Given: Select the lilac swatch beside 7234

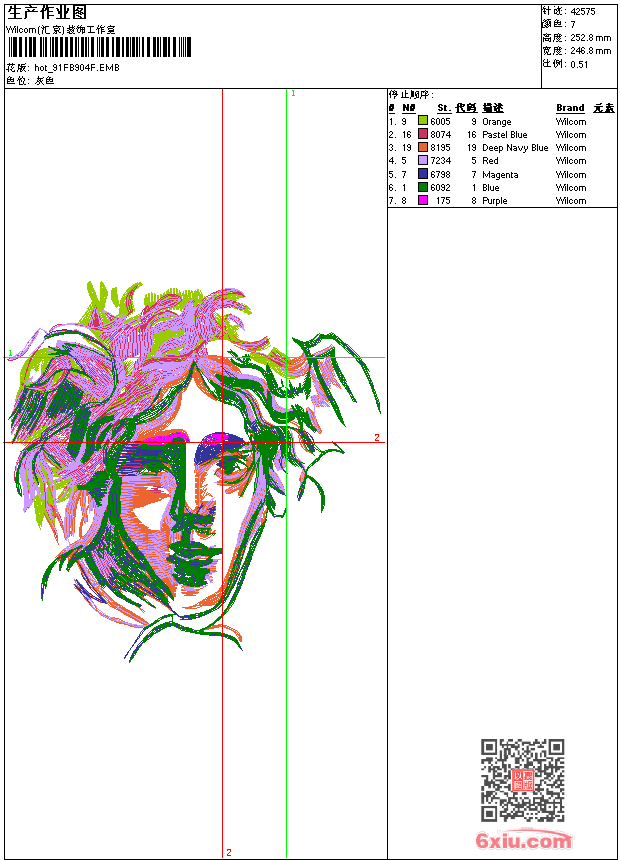Looking at the screenshot, I should click(x=422, y=160).
